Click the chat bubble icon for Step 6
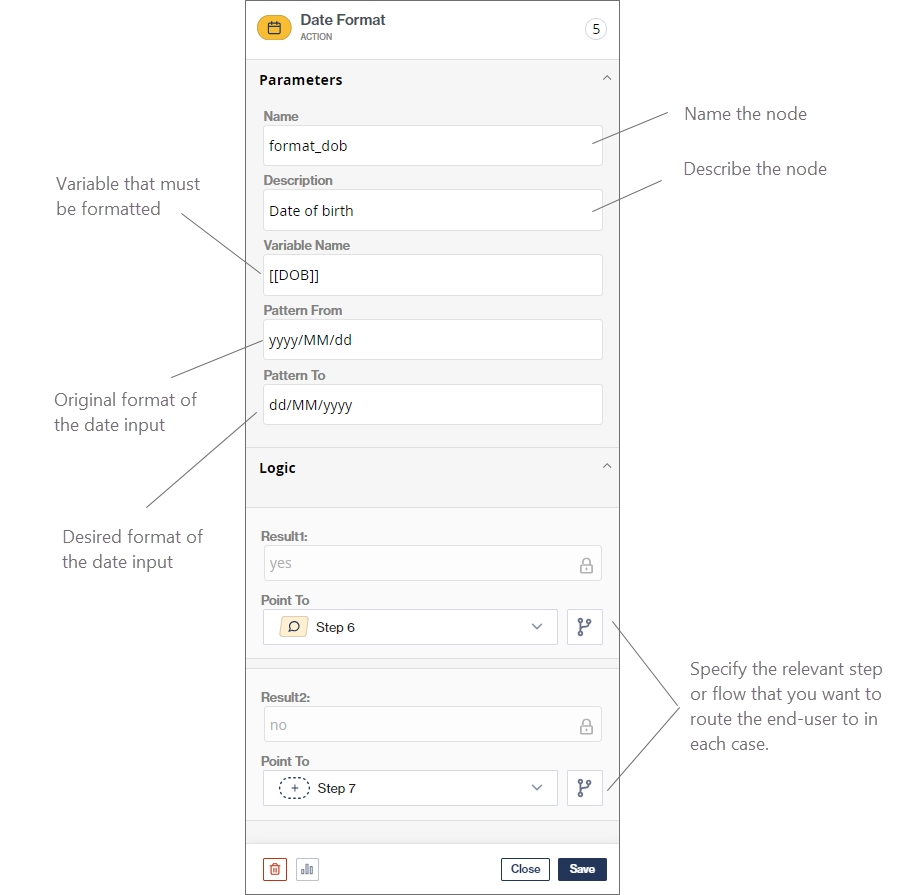Viewport: 906px width, 895px height. [294, 627]
